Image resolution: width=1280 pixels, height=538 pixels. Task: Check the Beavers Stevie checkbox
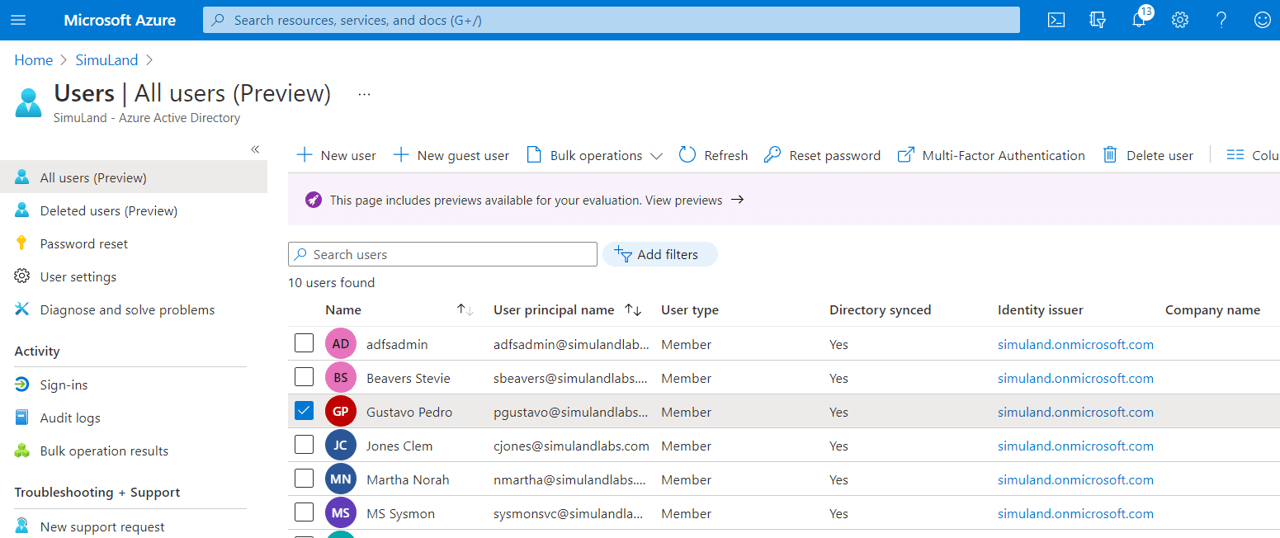pyautogui.click(x=304, y=378)
